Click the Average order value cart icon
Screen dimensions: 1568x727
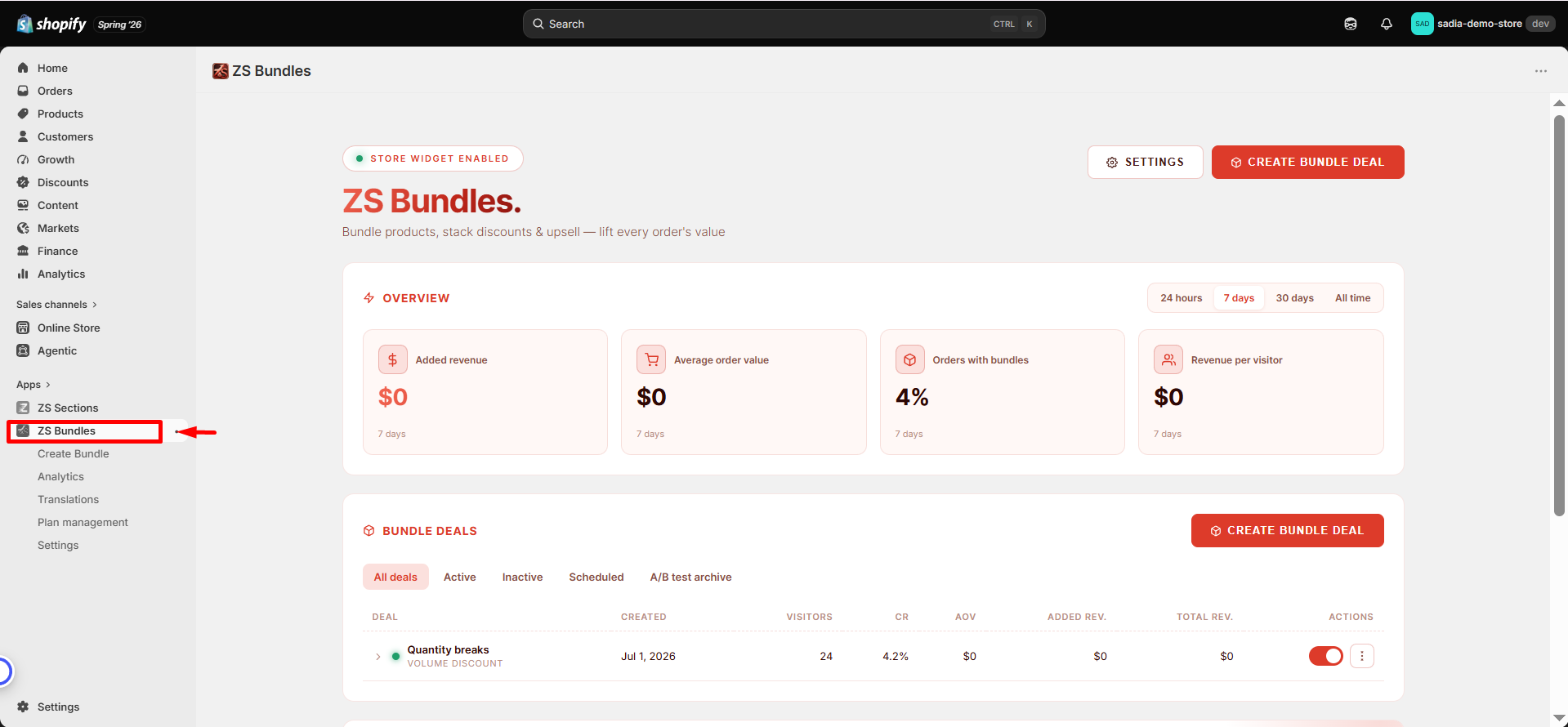click(x=651, y=359)
